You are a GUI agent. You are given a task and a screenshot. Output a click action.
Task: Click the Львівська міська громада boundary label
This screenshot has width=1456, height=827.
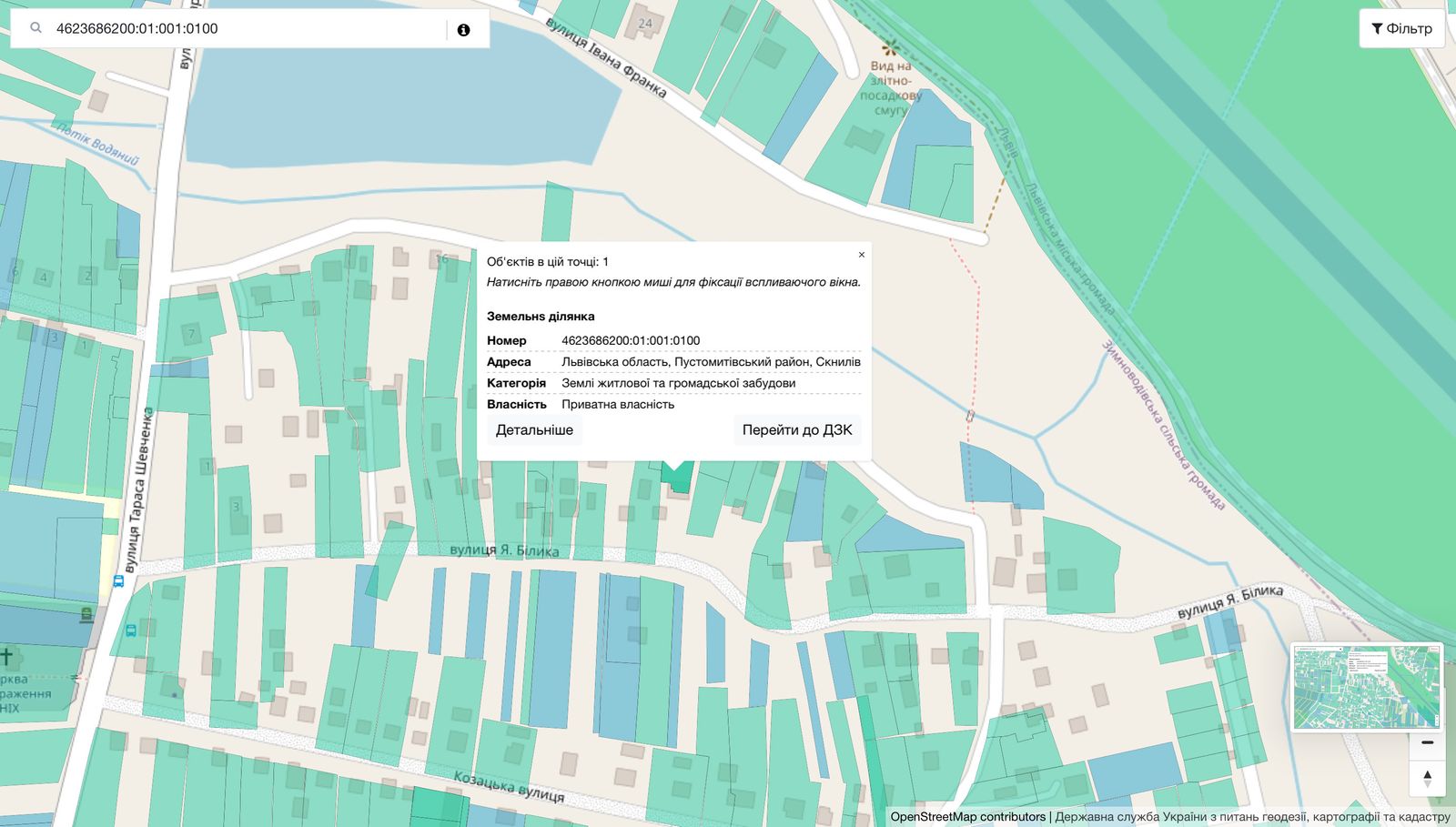pos(1069,247)
